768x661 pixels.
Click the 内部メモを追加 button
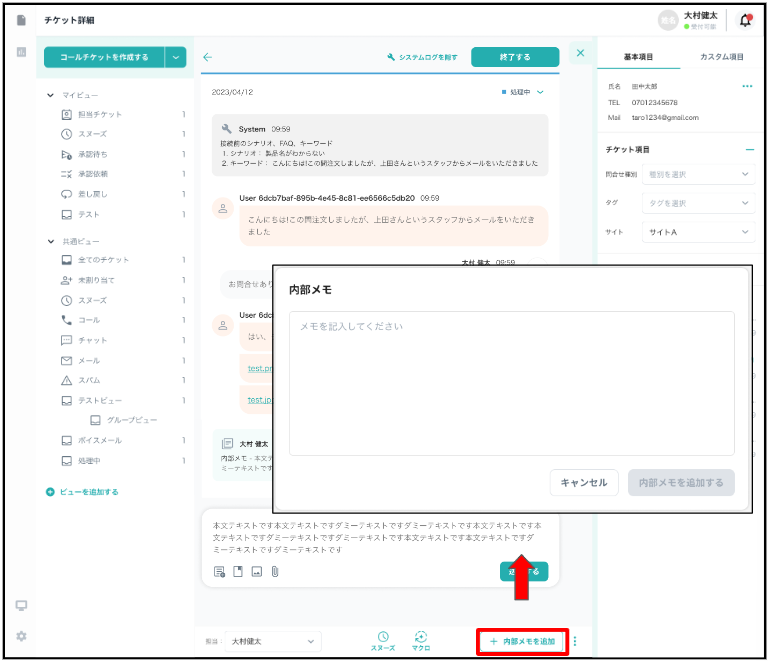pos(522,641)
